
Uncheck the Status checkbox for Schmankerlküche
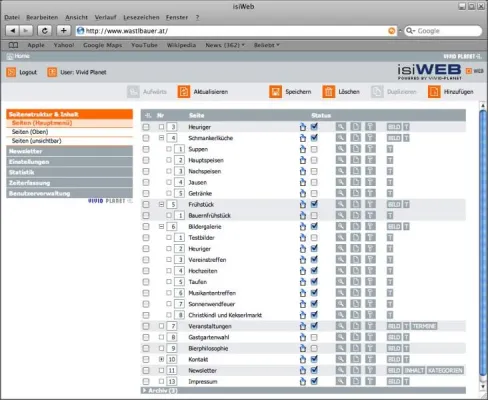314,138
